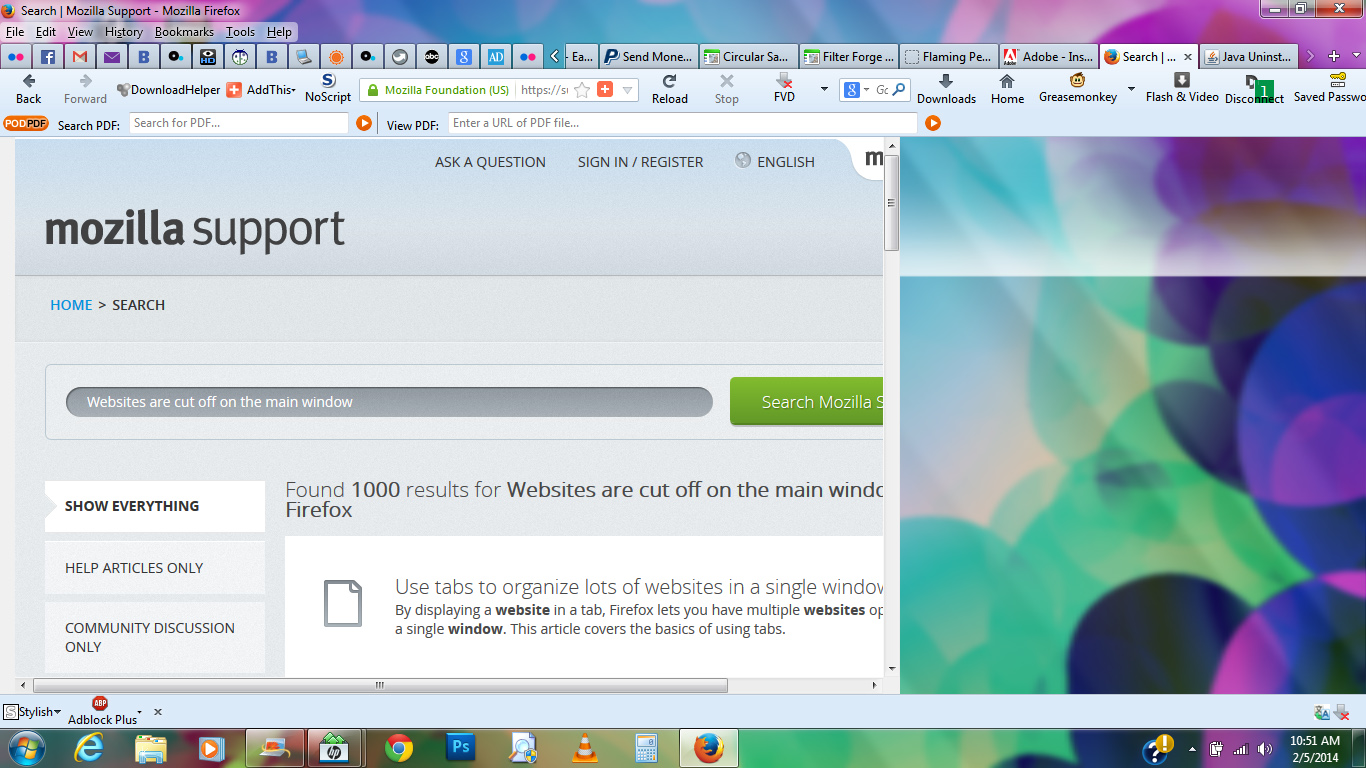Open a new tab with the plus button

[1333, 57]
